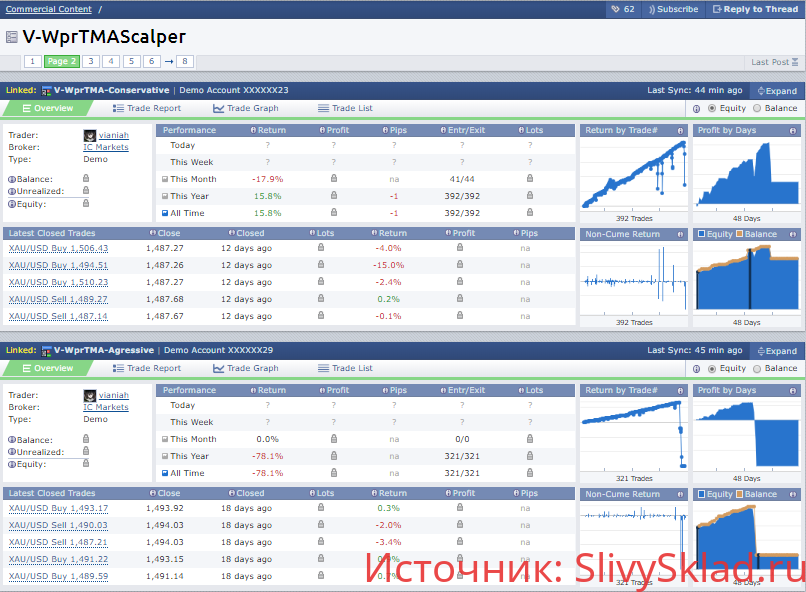The width and height of the screenshot is (806, 592).
Task: Select Balance radio in Agressive panel
Action: pyautogui.click(x=757, y=368)
